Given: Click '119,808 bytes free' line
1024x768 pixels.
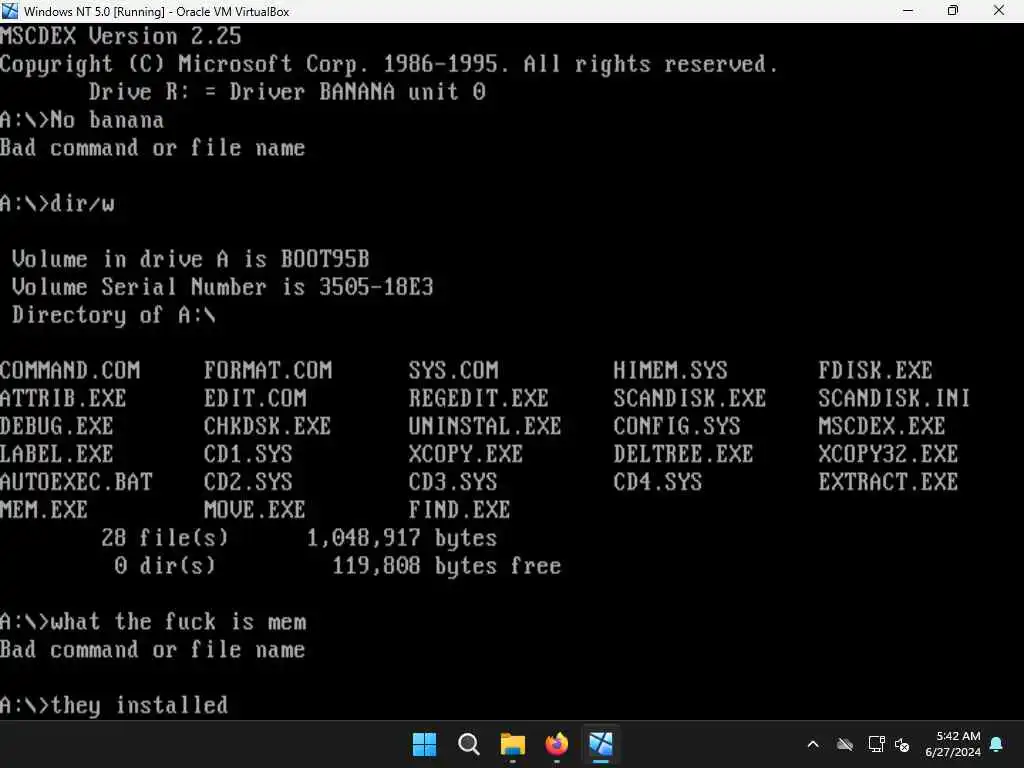Looking at the screenshot, I should (x=447, y=566).
